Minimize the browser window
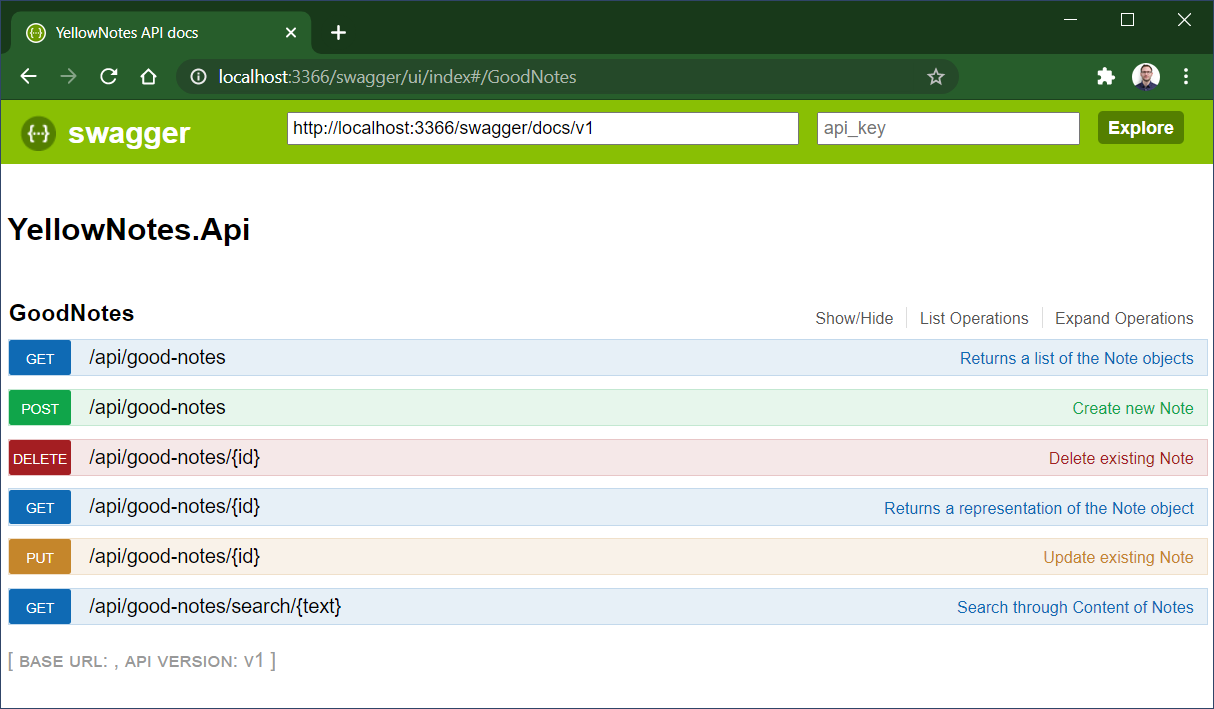This screenshot has width=1214, height=709. (1071, 19)
